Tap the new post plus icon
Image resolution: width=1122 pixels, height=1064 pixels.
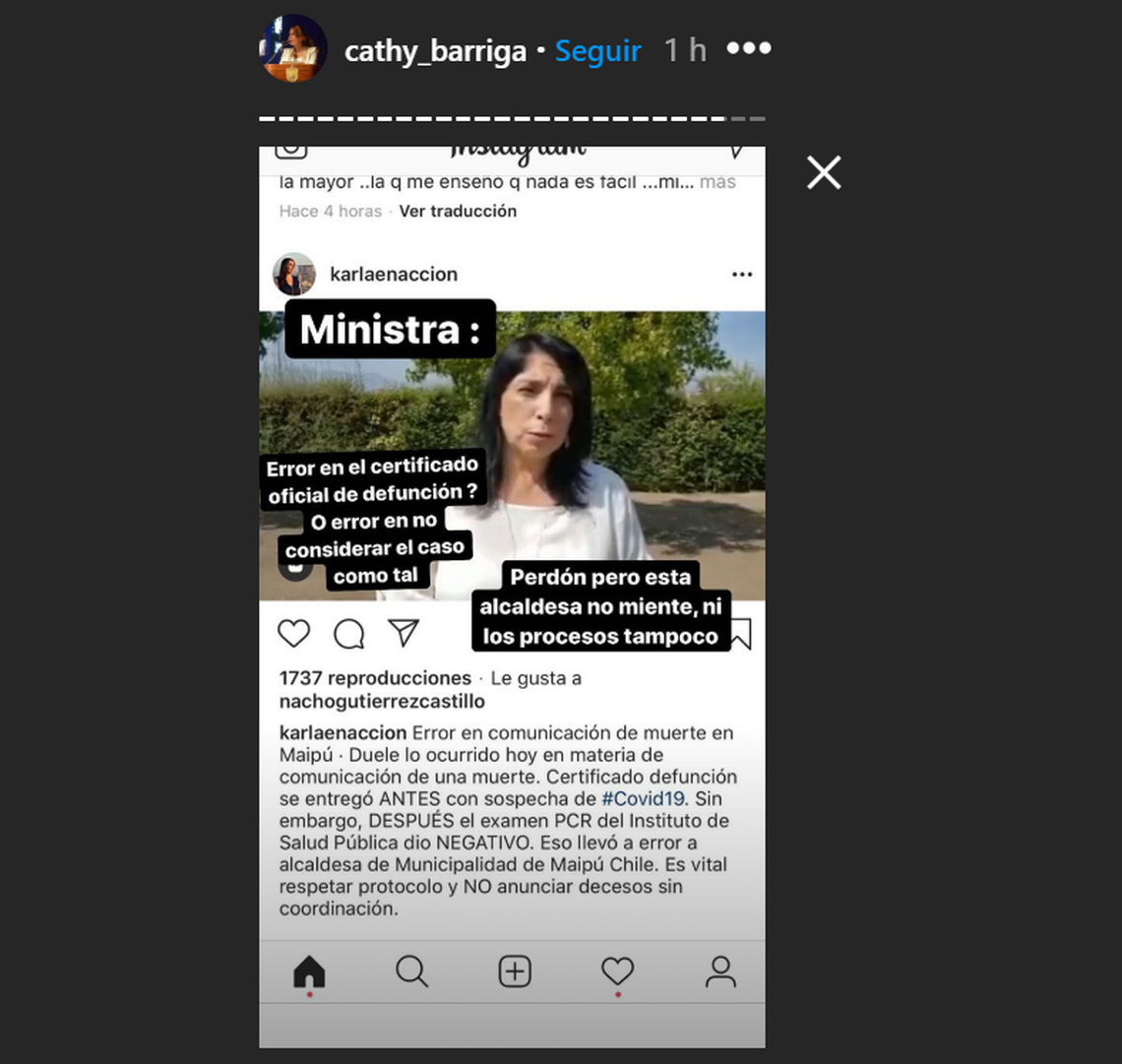tap(515, 971)
